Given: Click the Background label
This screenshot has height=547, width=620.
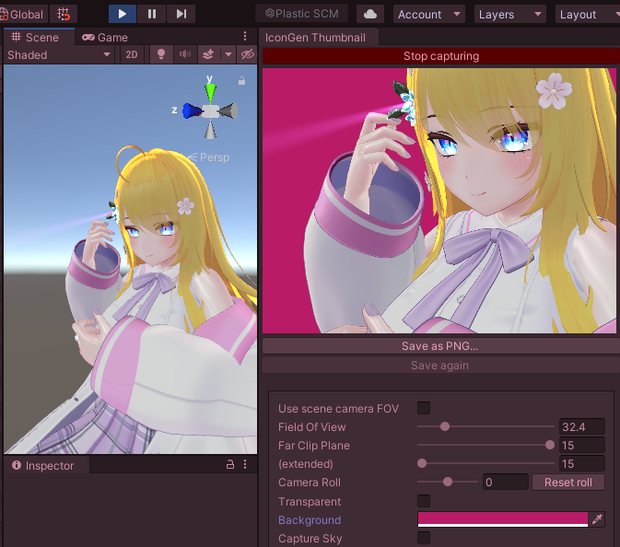Looking at the screenshot, I should 309,520.
